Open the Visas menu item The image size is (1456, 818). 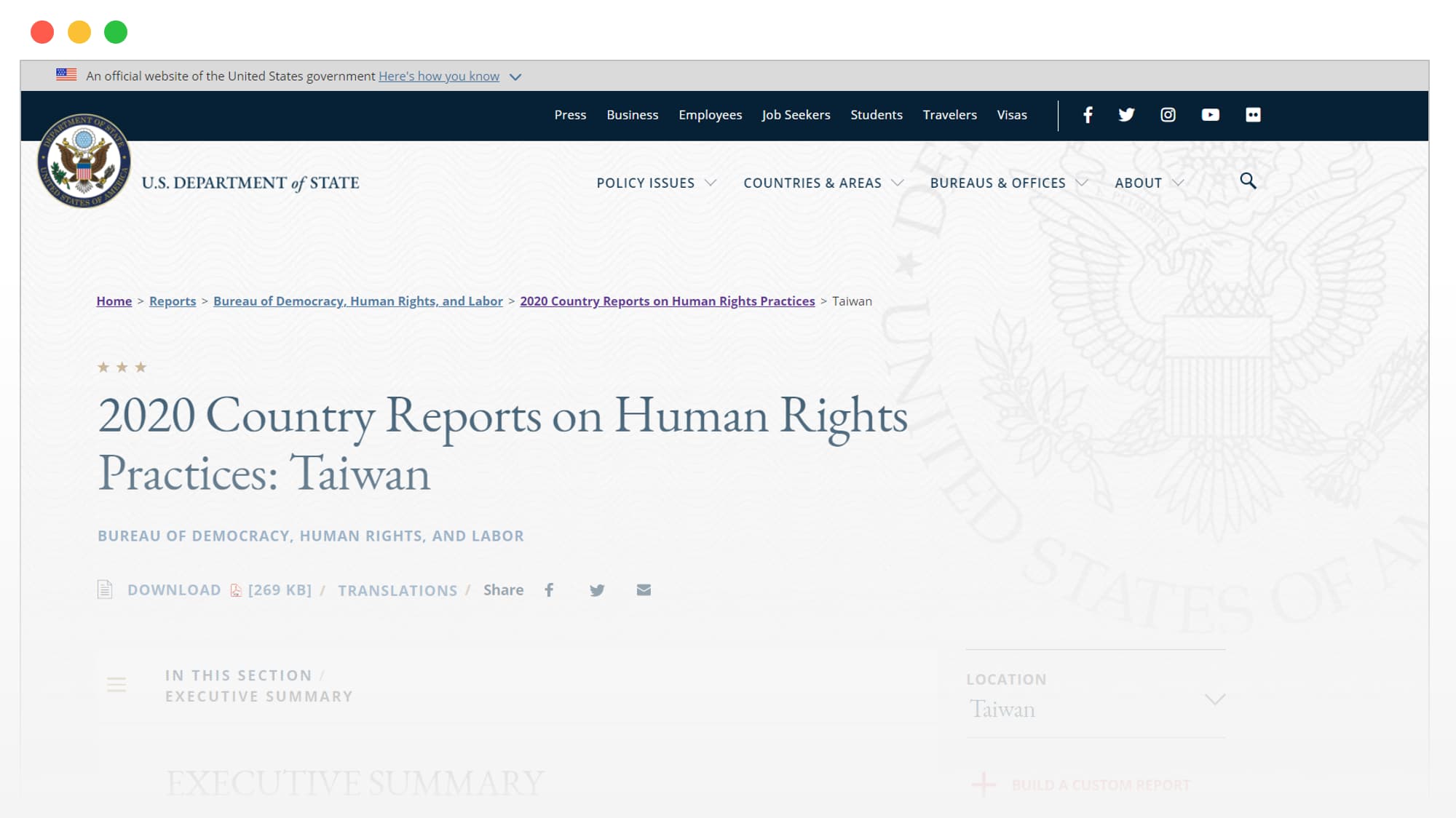(1012, 115)
